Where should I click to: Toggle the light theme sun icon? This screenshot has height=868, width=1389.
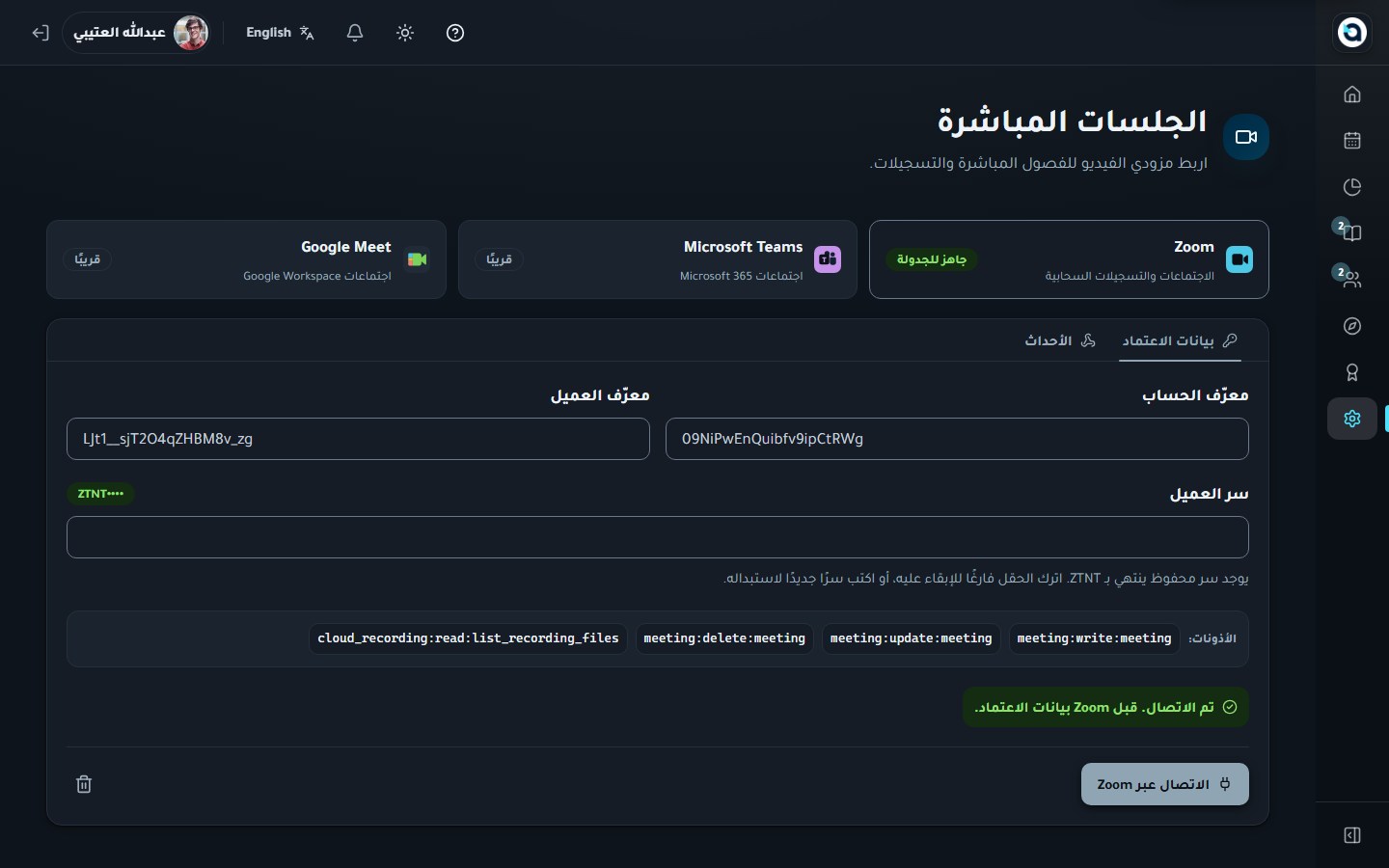(x=405, y=33)
